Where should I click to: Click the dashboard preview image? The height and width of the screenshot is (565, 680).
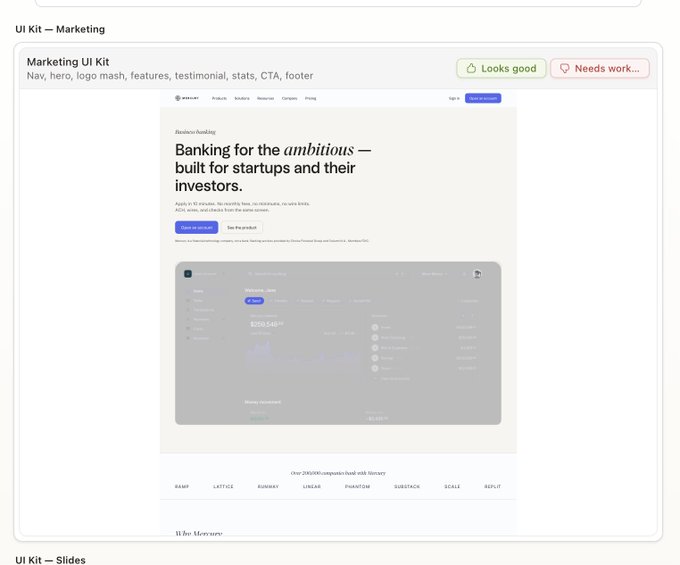[338, 343]
